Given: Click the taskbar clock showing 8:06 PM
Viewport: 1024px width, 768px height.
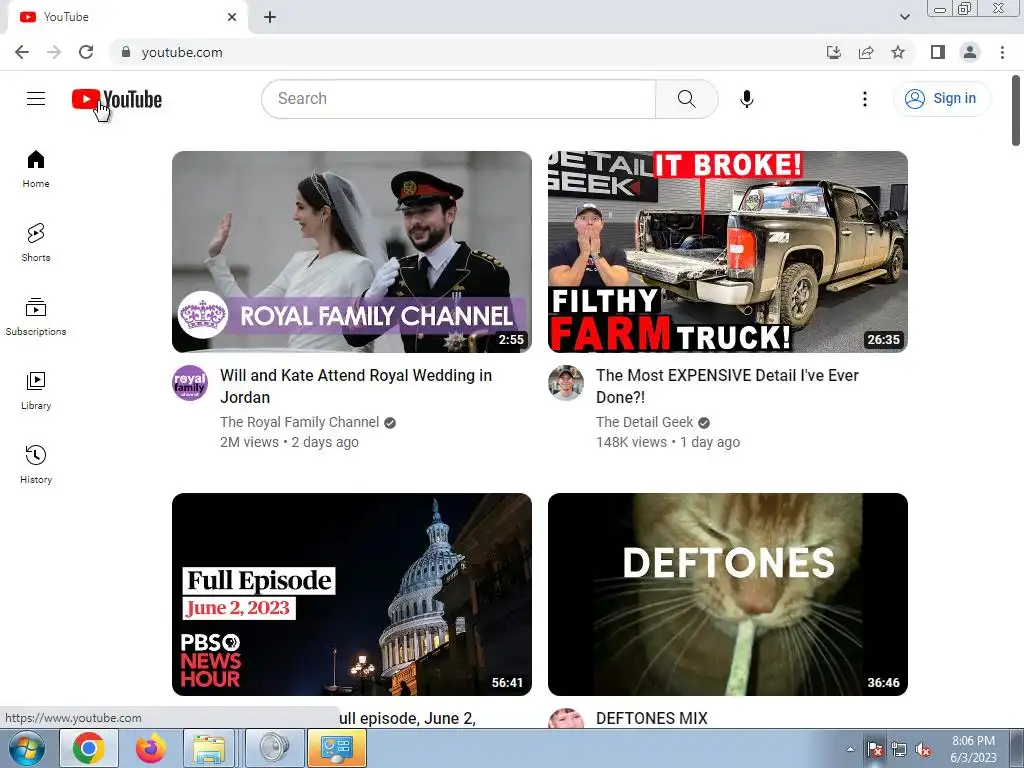Looking at the screenshot, I should [973, 749].
